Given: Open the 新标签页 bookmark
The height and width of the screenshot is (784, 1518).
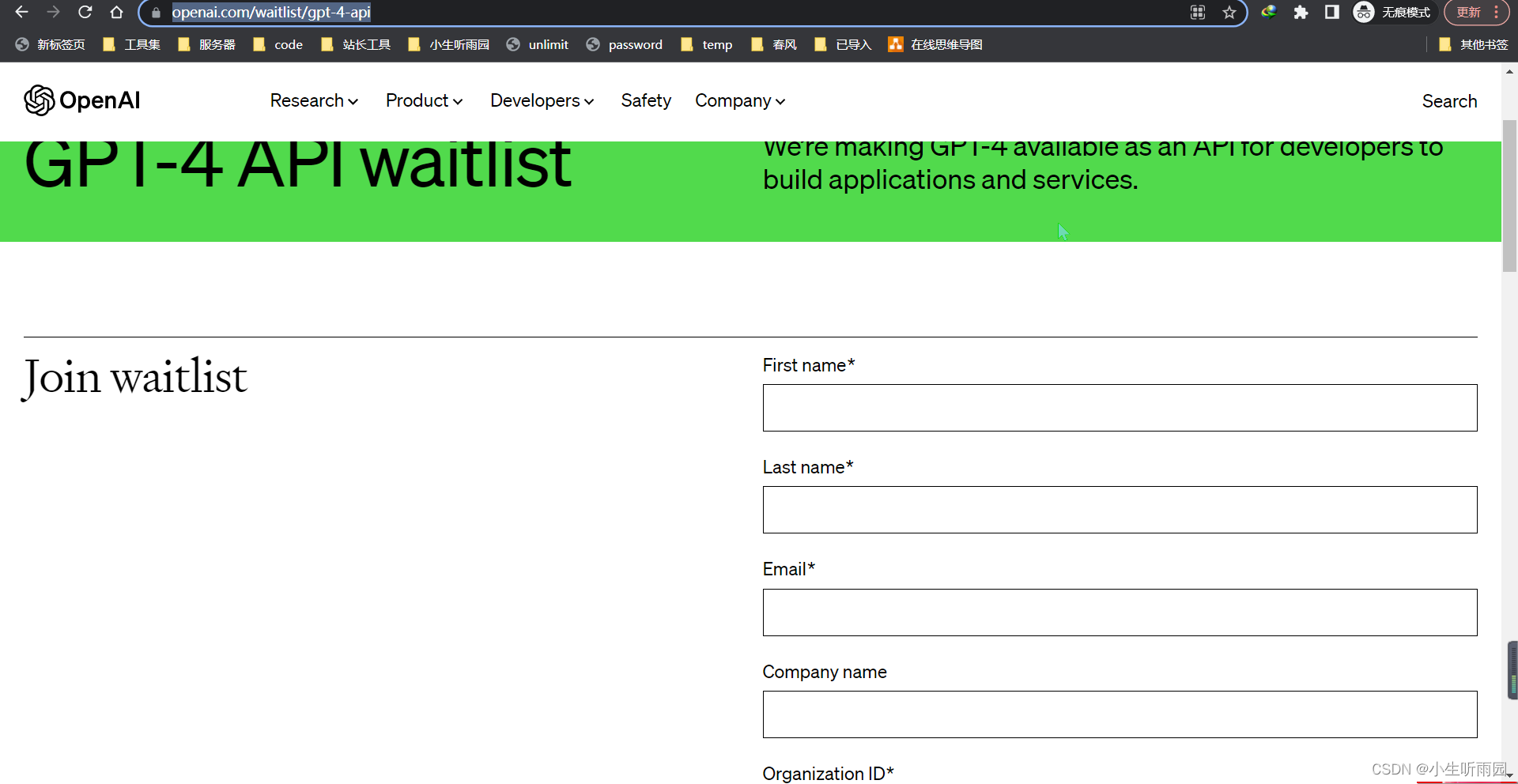Looking at the screenshot, I should [x=50, y=44].
